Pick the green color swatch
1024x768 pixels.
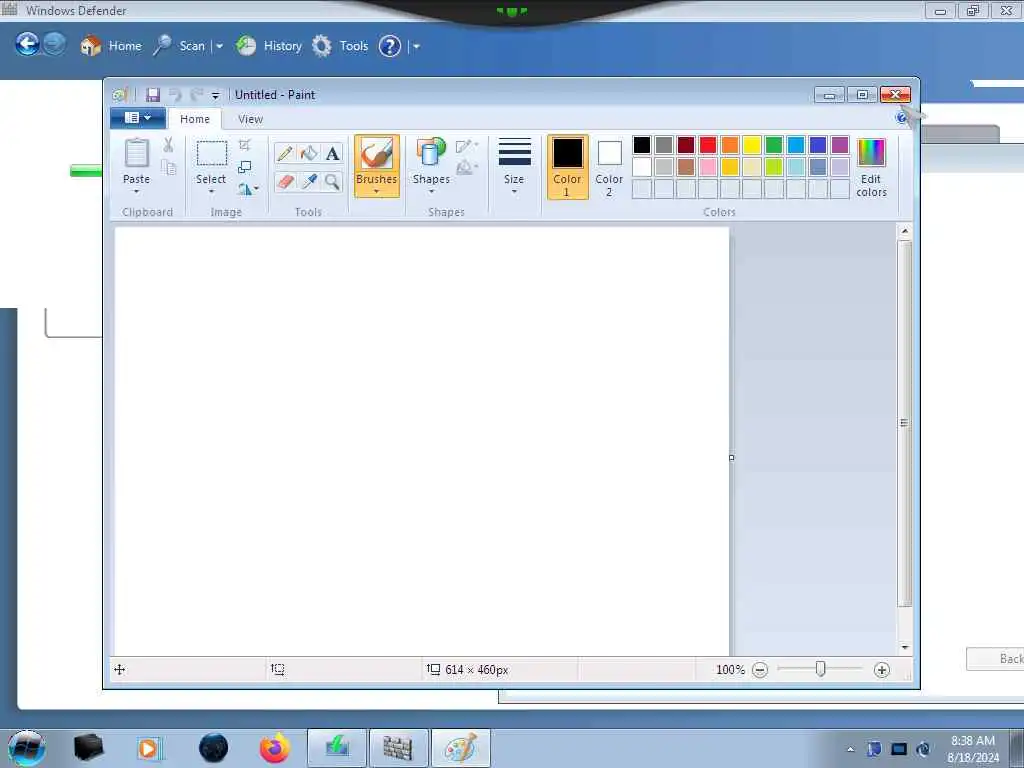pos(774,145)
